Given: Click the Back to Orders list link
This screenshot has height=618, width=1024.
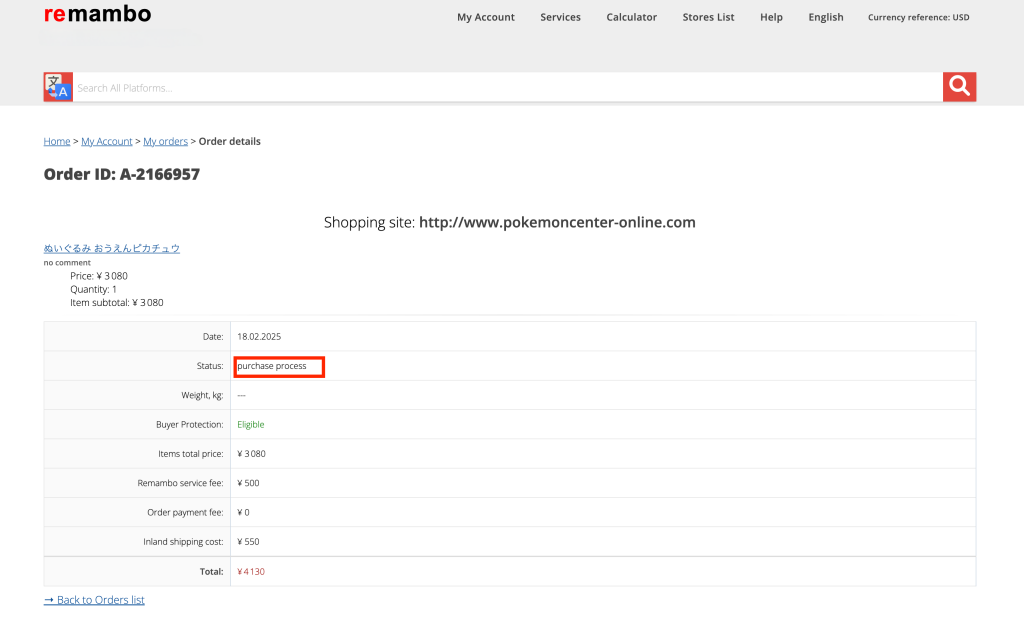Looking at the screenshot, I should click(94, 600).
